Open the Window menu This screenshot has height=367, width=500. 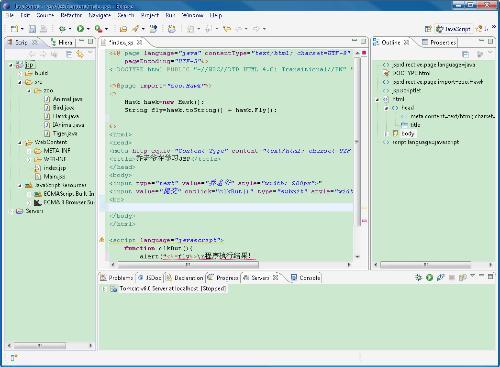click(x=192, y=15)
